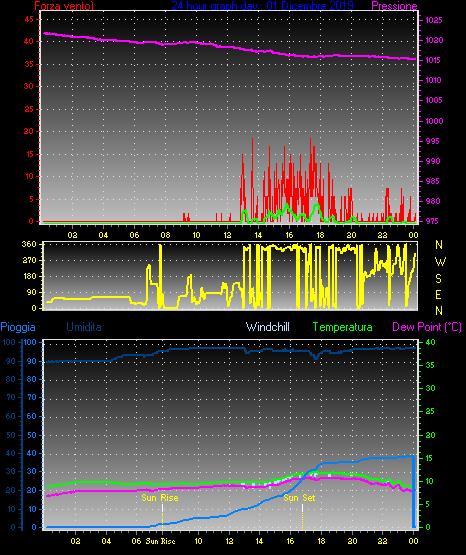
Task: Click the 1020 value on the pressure axis
Action: [x=434, y=40]
